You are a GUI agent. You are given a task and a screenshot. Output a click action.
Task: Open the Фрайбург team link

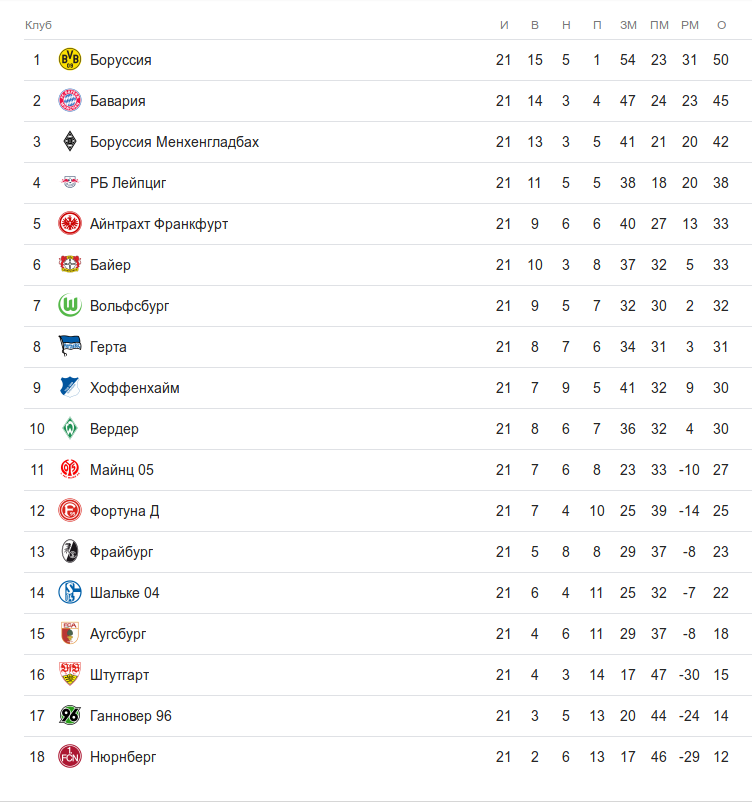click(x=122, y=552)
